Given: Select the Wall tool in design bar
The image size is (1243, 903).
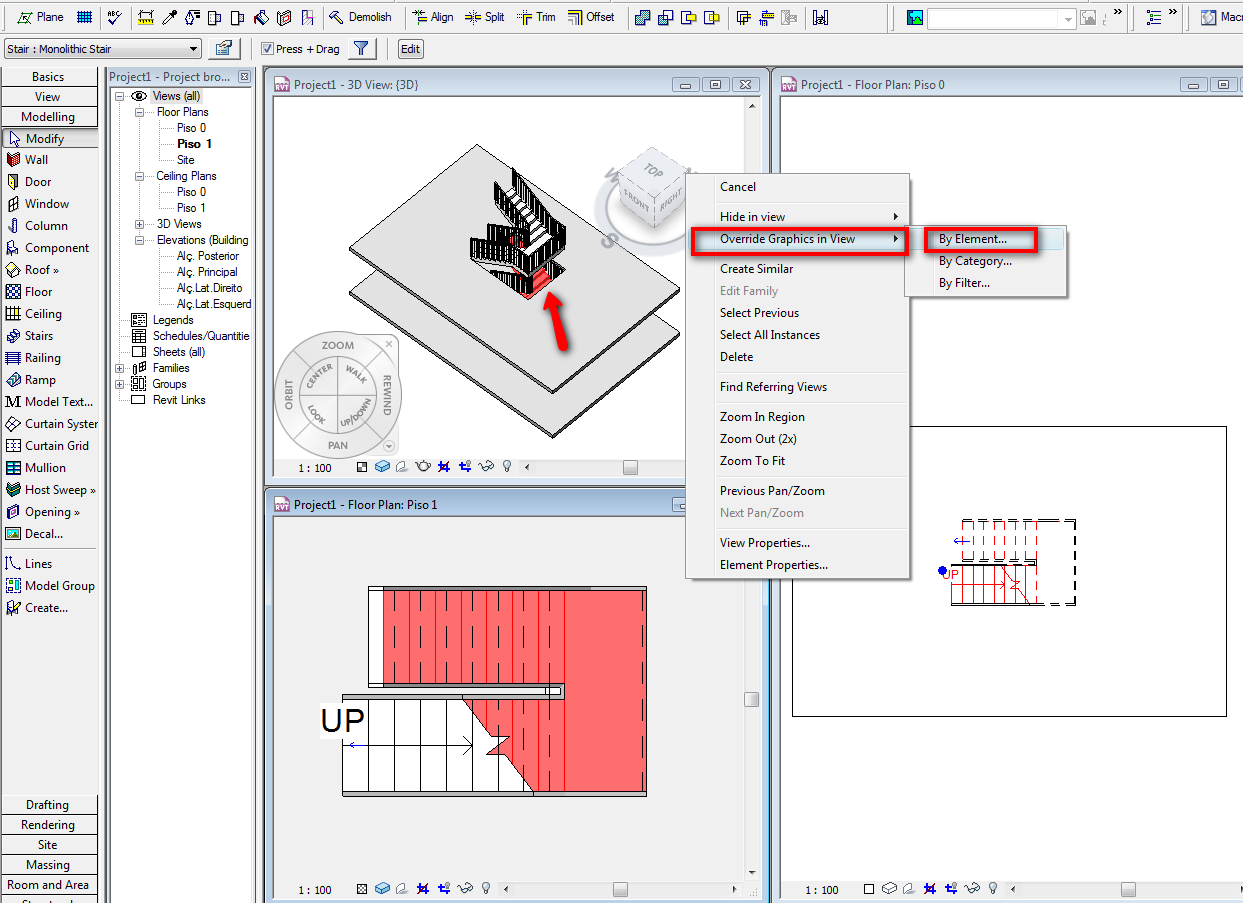Looking at the screenshot, I should click(36, 160).
